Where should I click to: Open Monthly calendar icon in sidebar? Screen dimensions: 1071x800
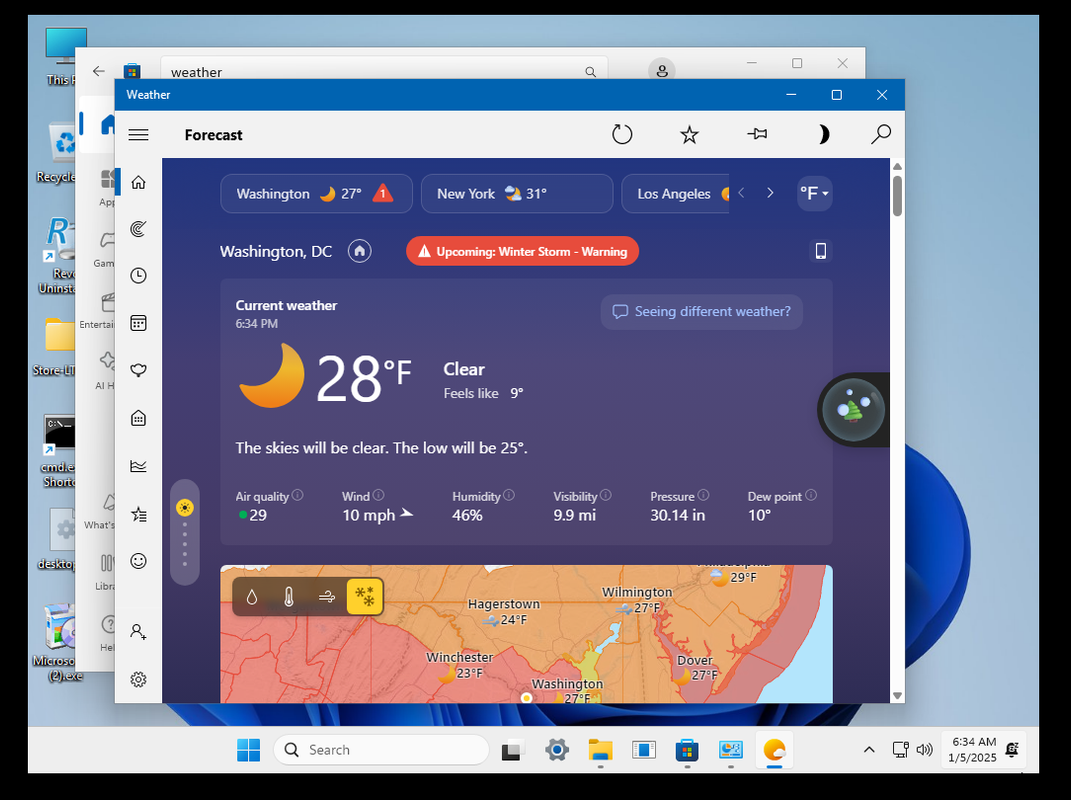point(139,323)
